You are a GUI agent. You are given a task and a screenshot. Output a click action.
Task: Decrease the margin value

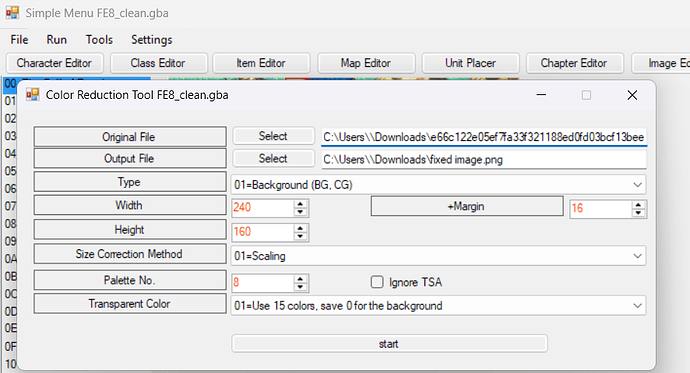pyautogui.click(x=639, y=213)
